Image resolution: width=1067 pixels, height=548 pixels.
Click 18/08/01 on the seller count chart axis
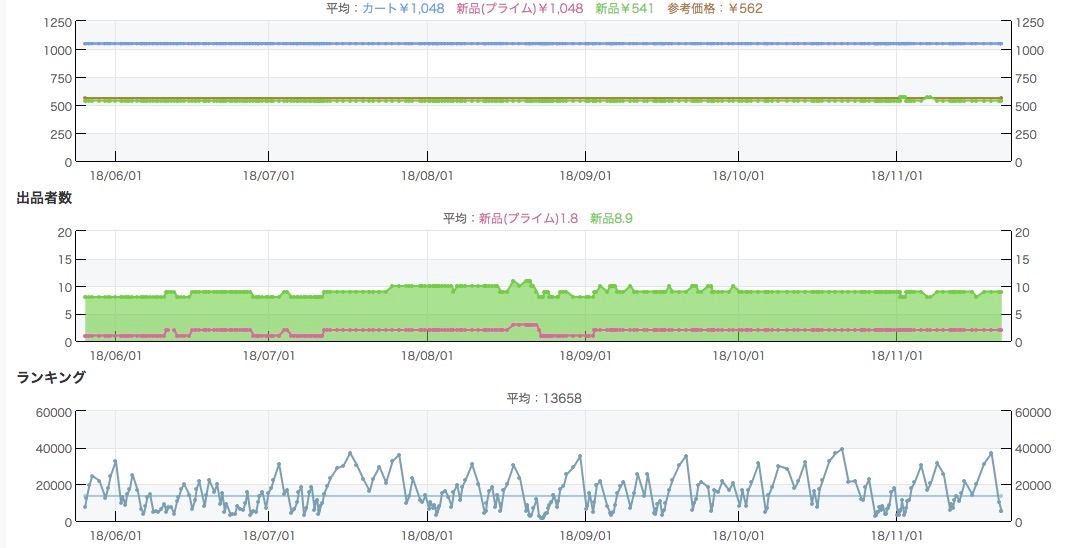(x=427, y=354)
